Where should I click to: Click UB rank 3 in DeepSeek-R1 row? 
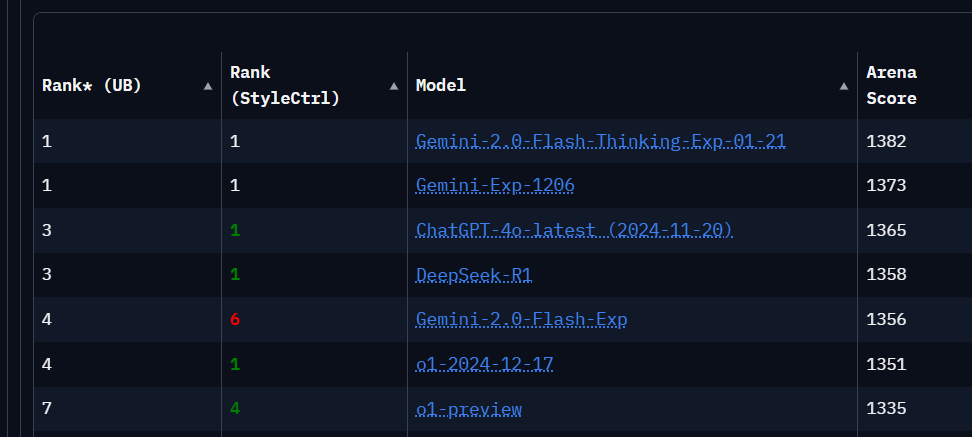(x=46, y=275)
